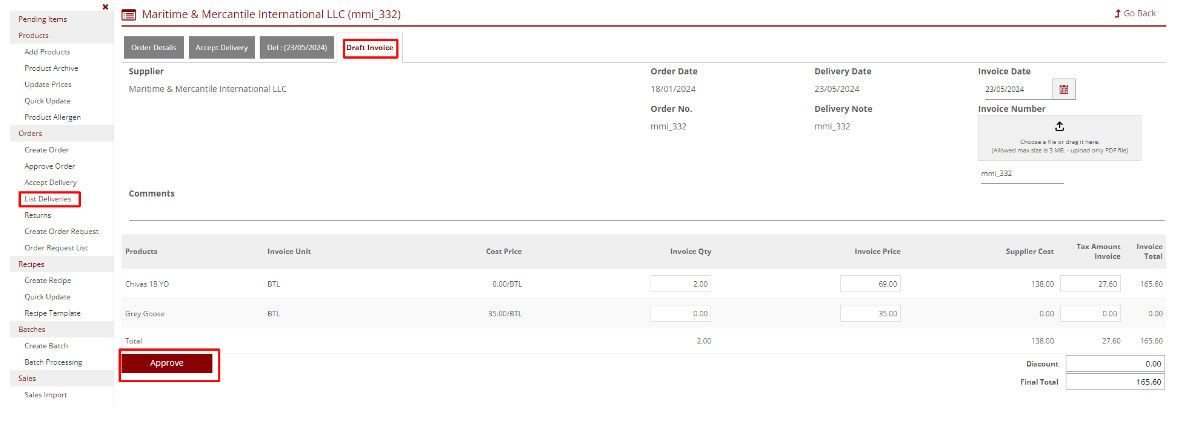Go to Create Order Request
The image size is (1195, 429).
[61, 231]
